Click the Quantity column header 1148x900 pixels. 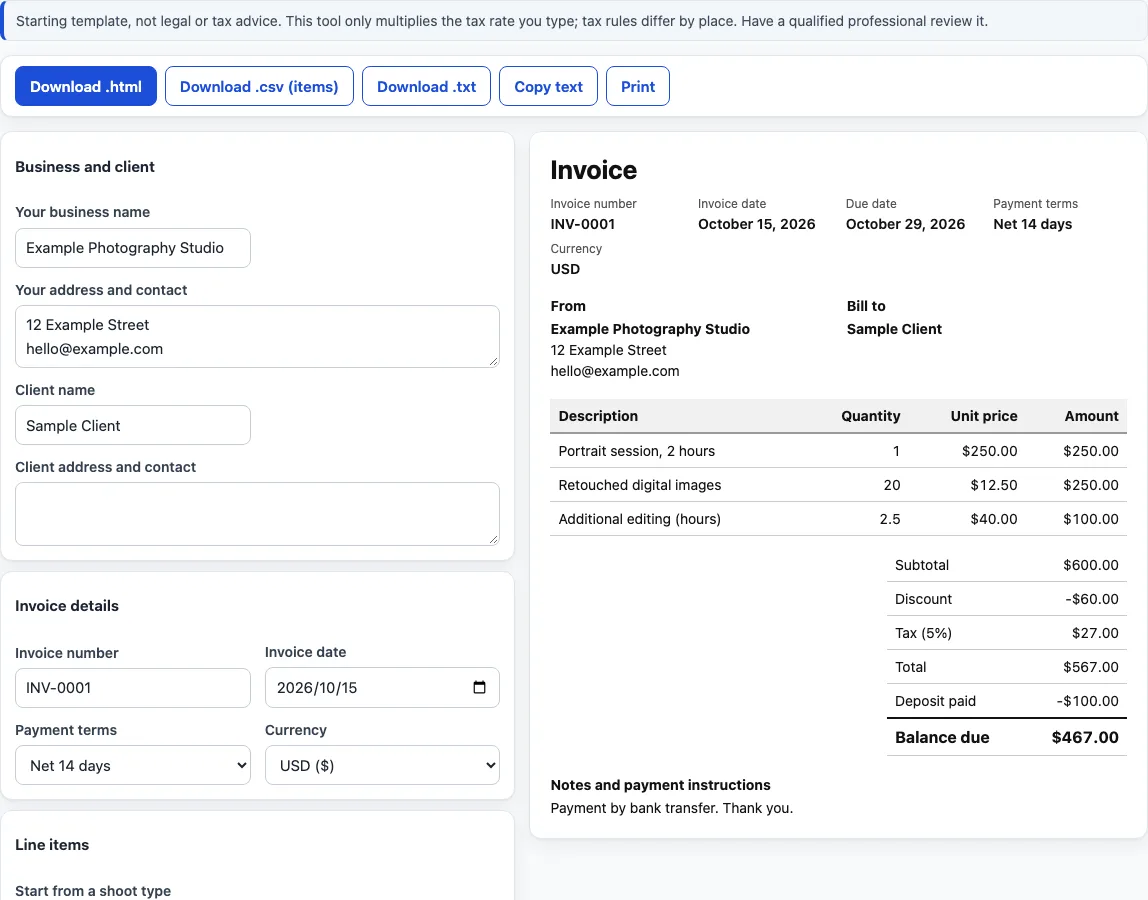(871, 416)
